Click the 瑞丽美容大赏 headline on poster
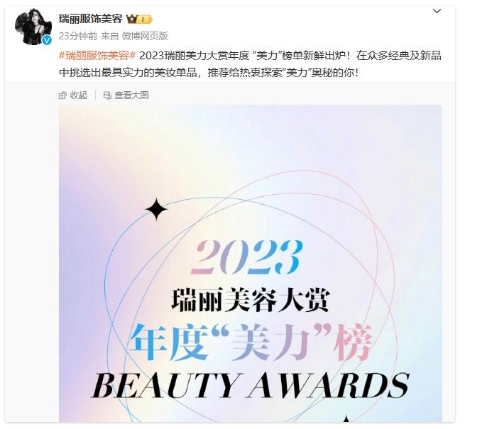 tap(250, 300)
